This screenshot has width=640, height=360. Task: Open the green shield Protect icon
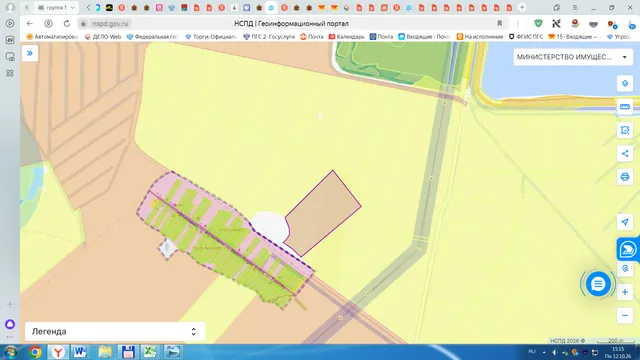(x=538, y=24)
